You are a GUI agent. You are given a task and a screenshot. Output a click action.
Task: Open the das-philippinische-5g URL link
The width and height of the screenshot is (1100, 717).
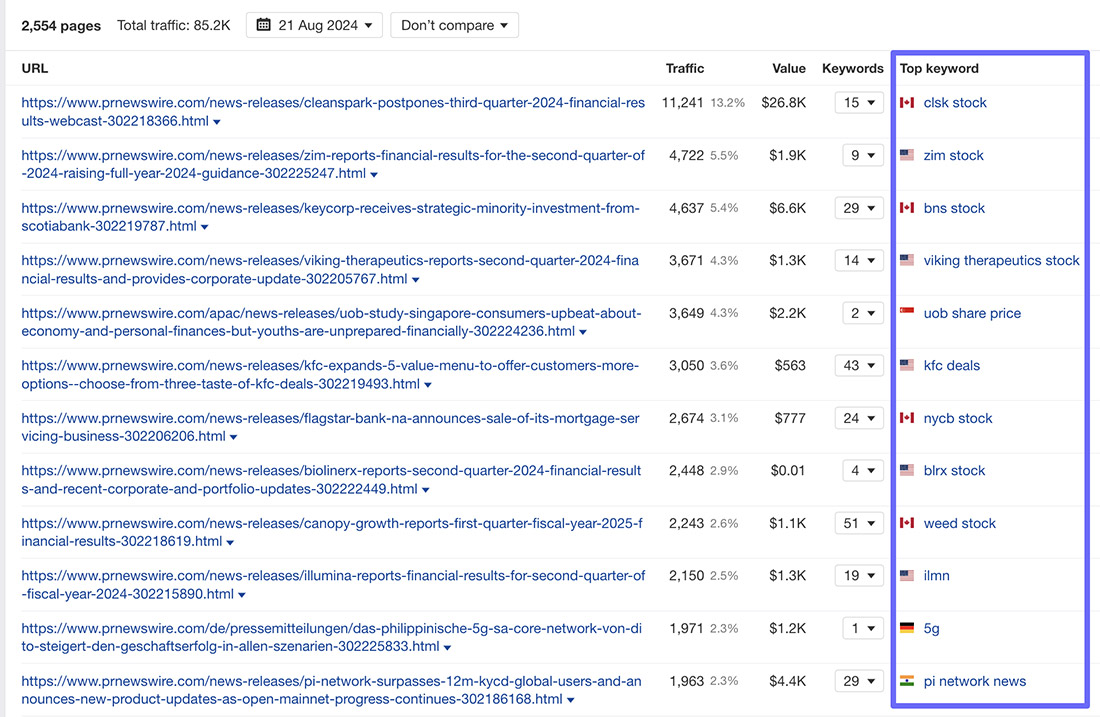pyautogui.click(x=331, y=637)
